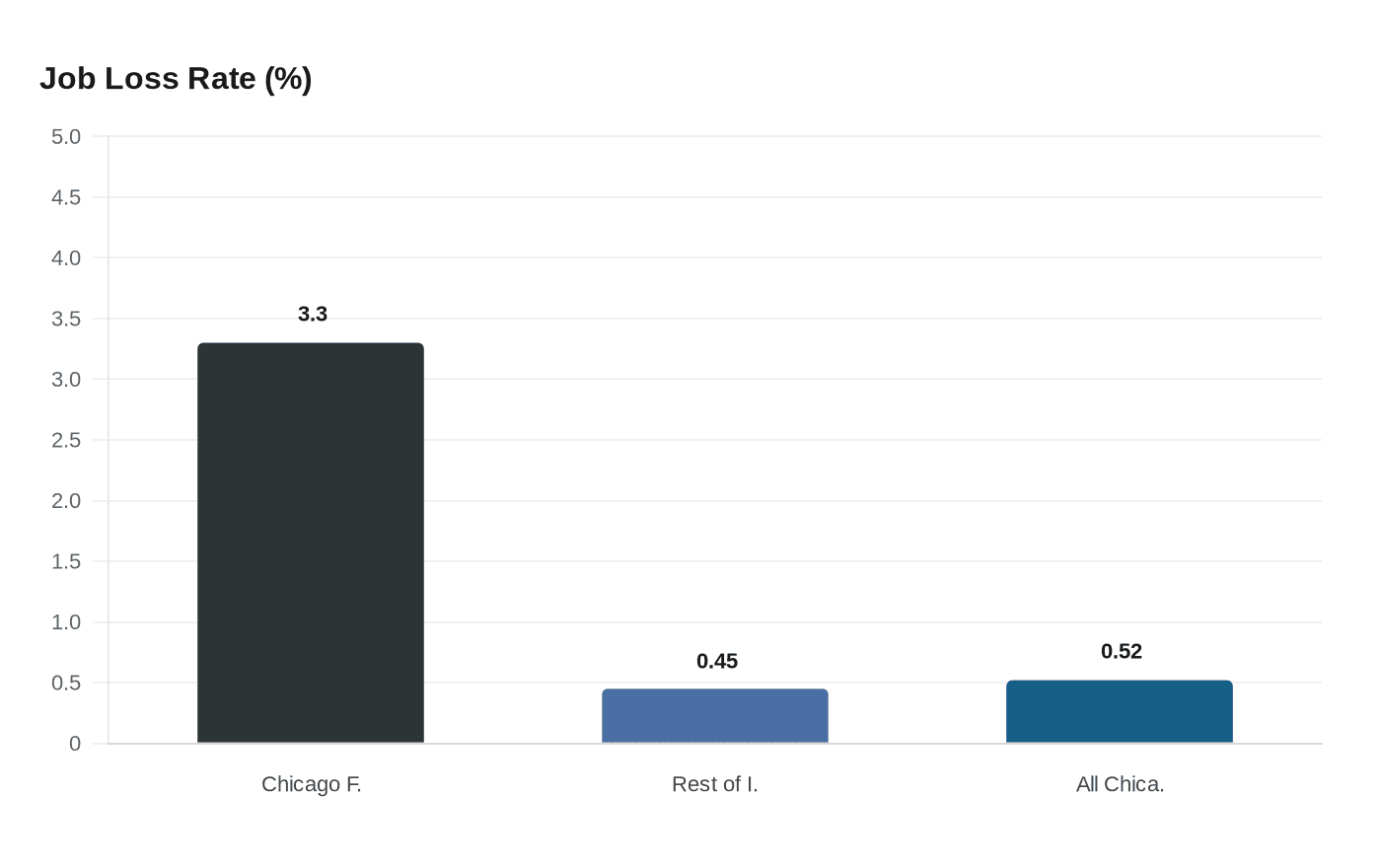This screenshot has width=1381, height=868.
Task: Click the 1.5 y-axis tick label
Action: [66, 561]
